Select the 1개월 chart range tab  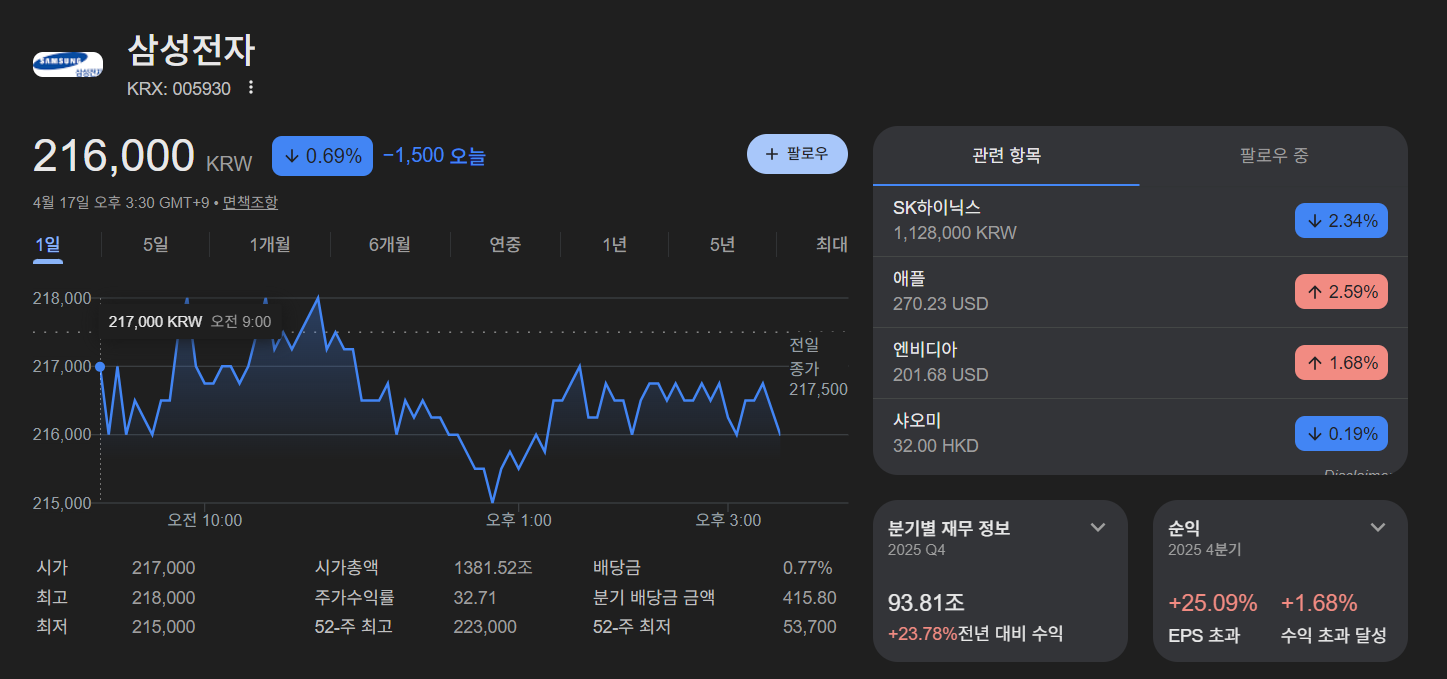[x=270, y=245]
